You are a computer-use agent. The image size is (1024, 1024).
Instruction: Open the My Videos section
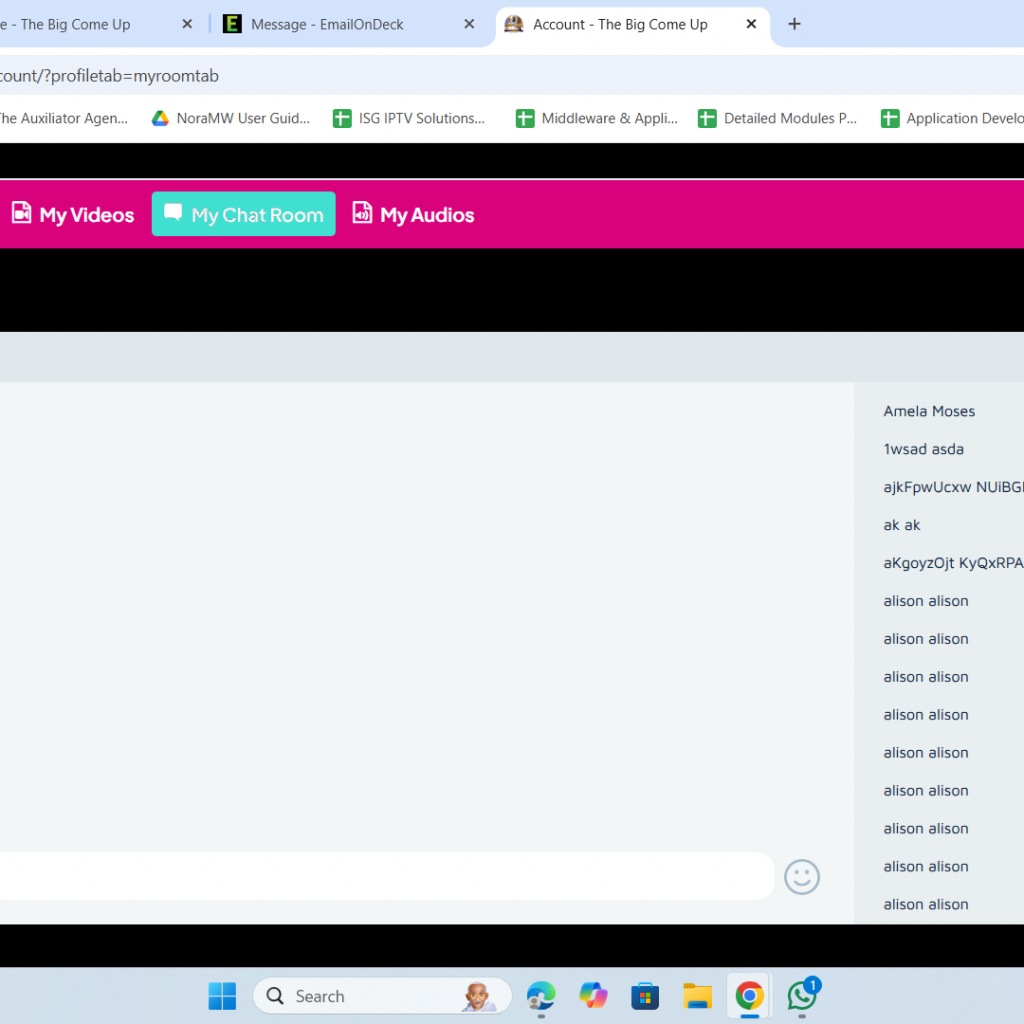(72, 214)
